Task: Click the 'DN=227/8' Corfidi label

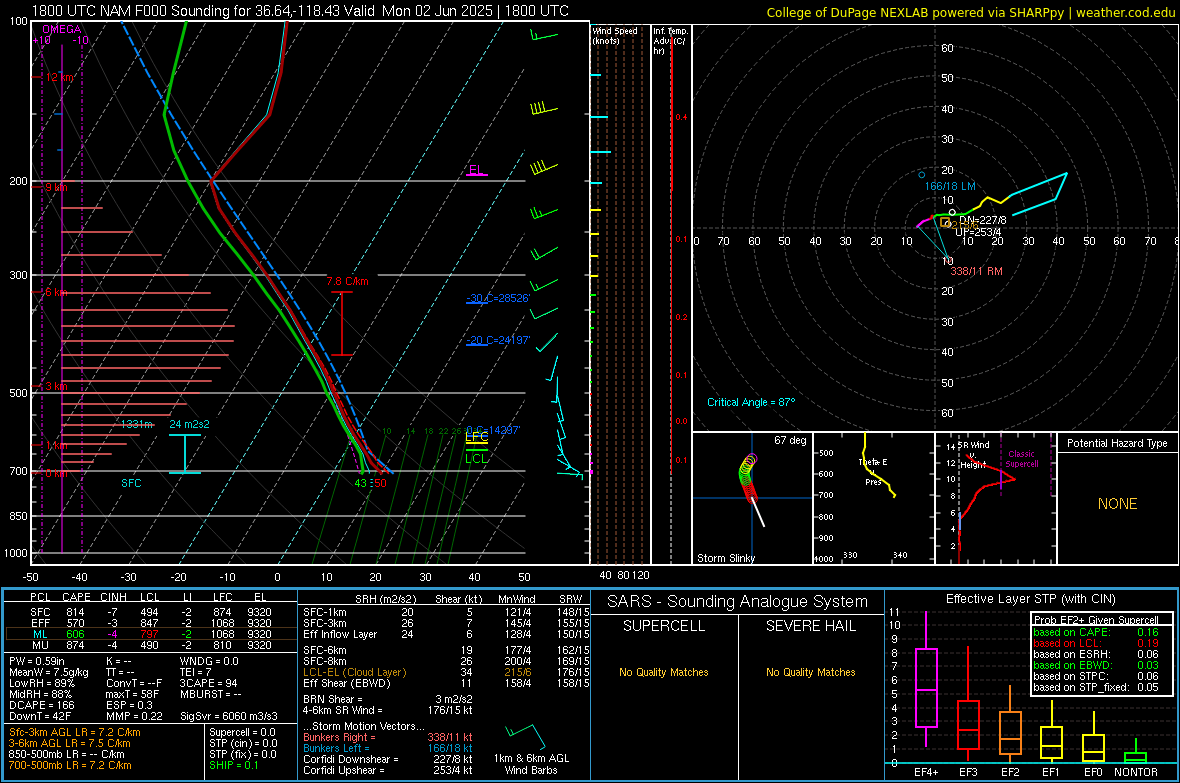Action: [x=982, y=221]
